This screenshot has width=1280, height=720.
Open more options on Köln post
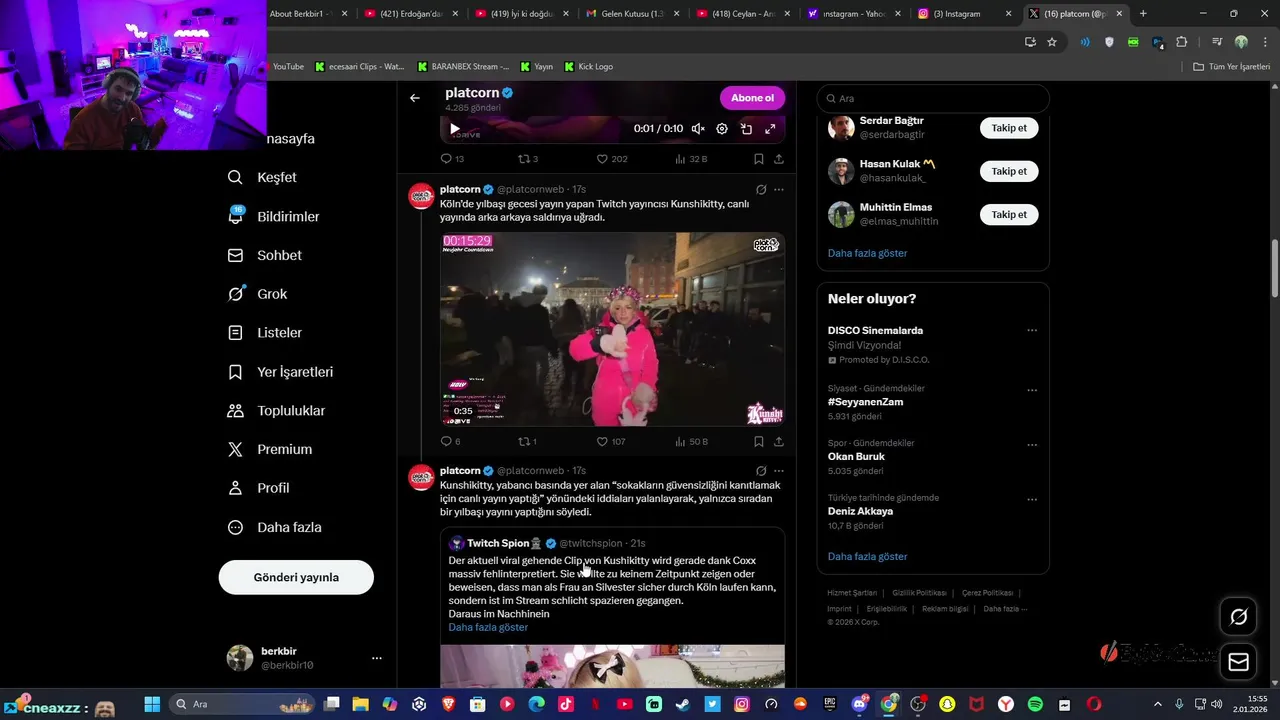(779, 189)
